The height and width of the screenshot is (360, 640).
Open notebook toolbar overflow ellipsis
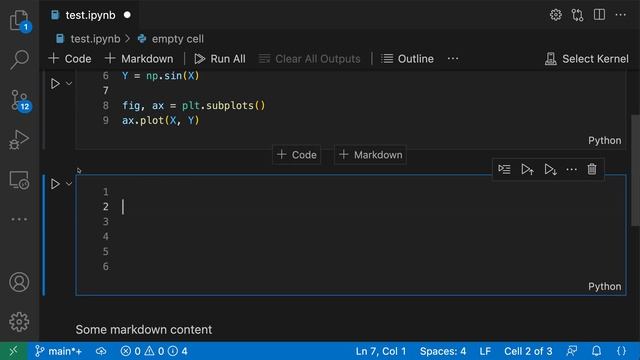point(453,59)
